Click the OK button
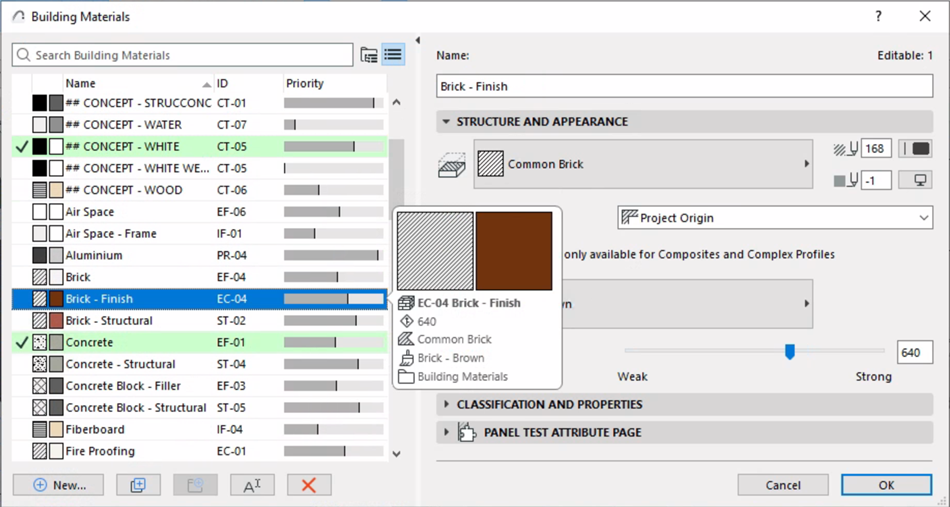This screenshot has height=507, width=950. pos(886,485)
